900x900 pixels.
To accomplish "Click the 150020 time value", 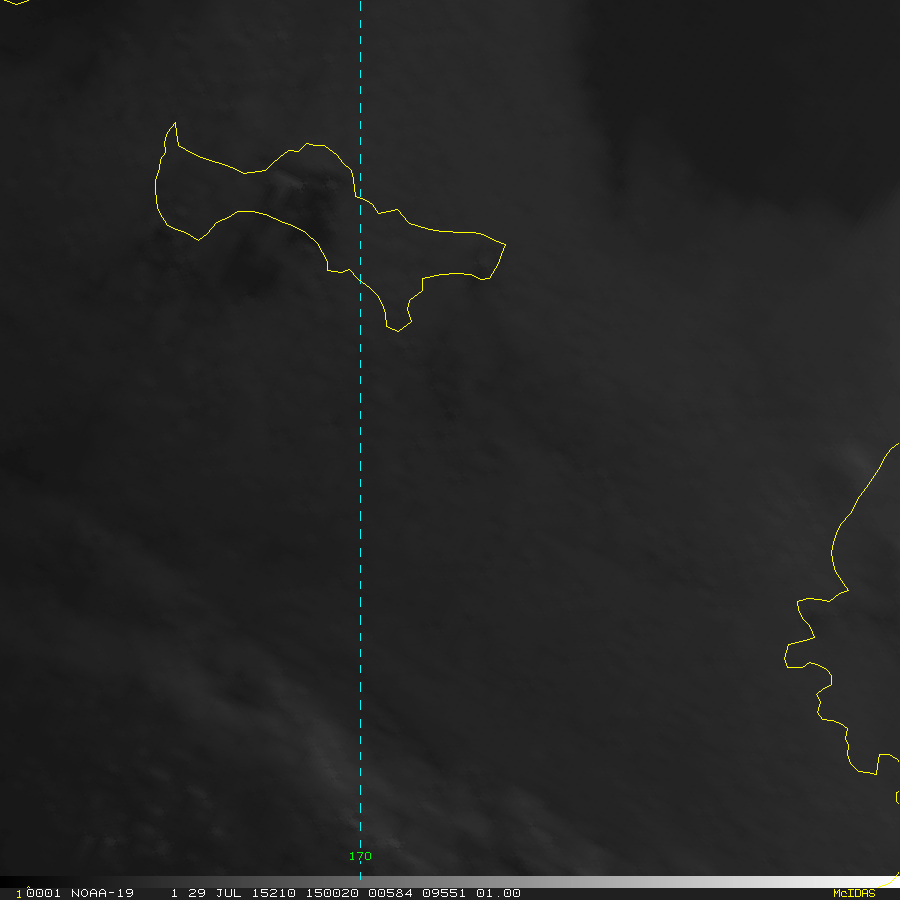I will click(x=332, y=893).
